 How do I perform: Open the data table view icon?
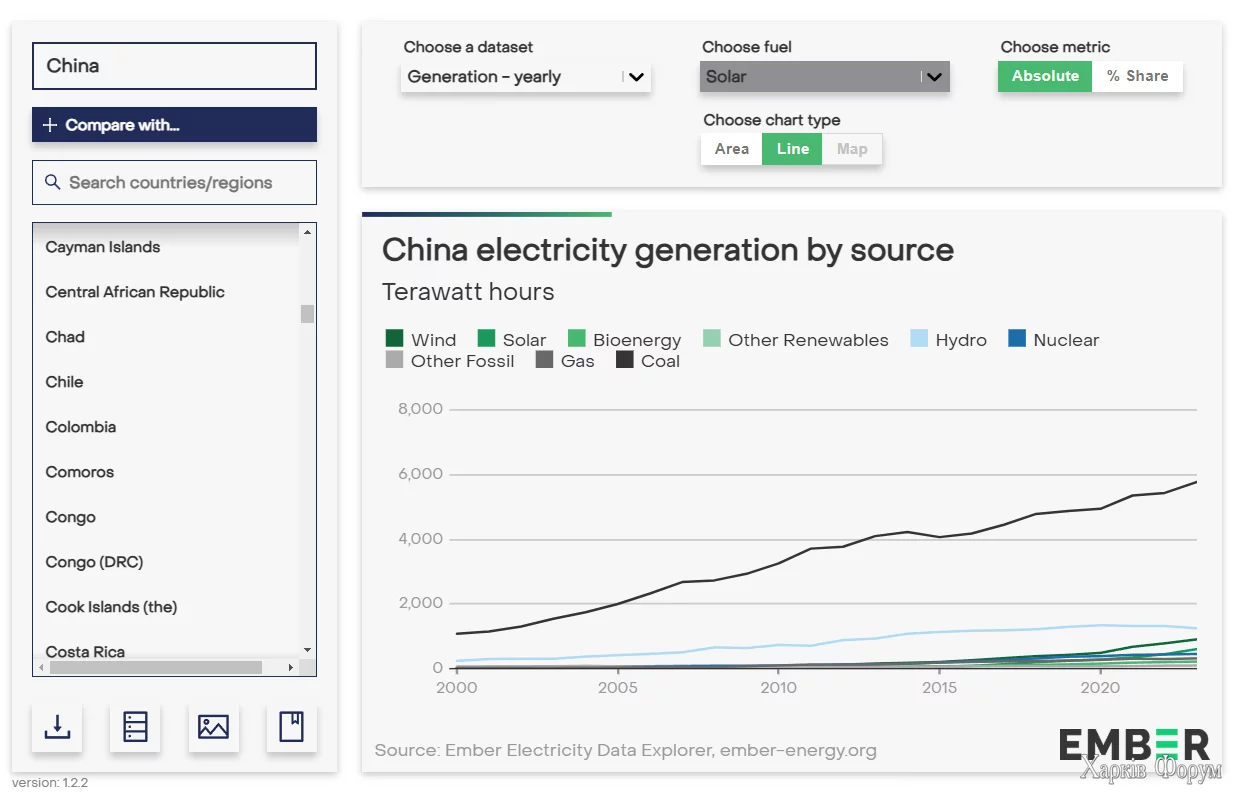coord(135,727)
